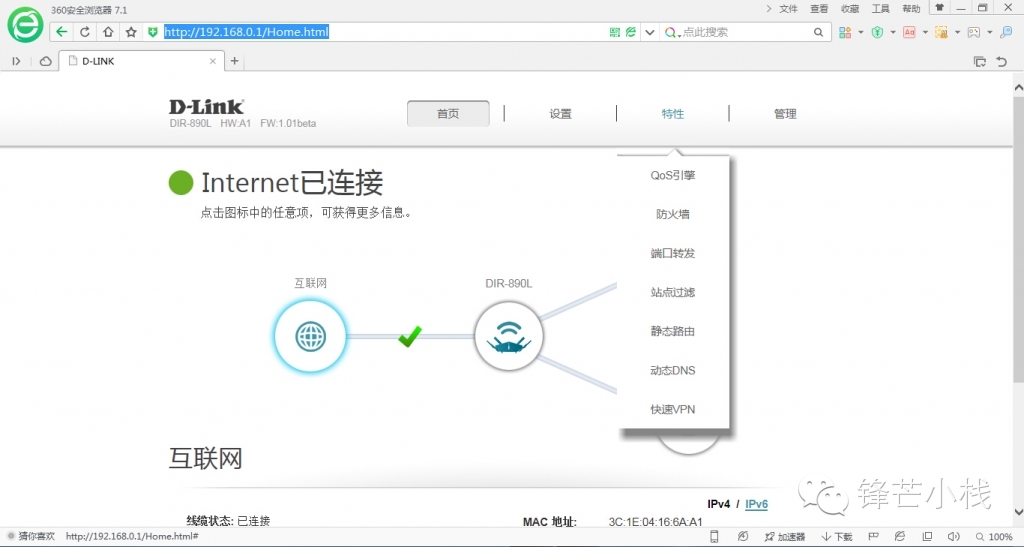Expand the apps grid dropdown arrow

pyautogui.click(x=861, y=32)
